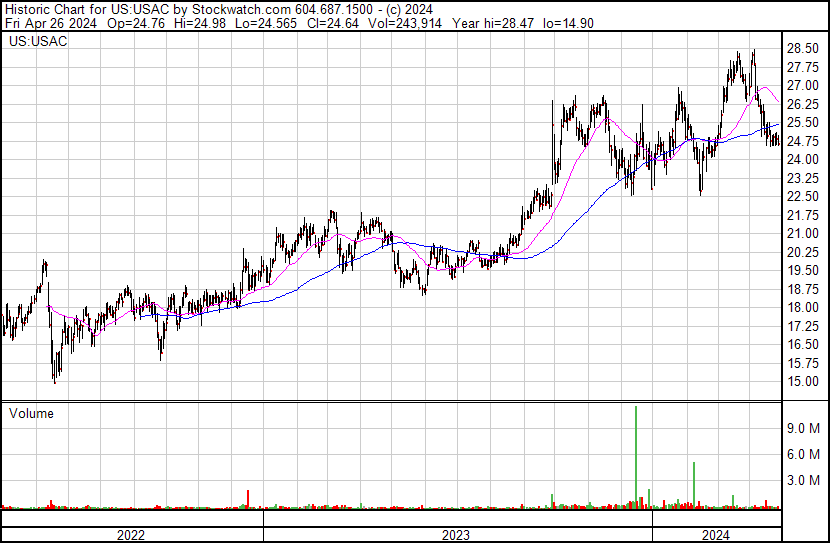Click the red volume bar in late 2022
830x543 pixels.
[x=248, y=499]
